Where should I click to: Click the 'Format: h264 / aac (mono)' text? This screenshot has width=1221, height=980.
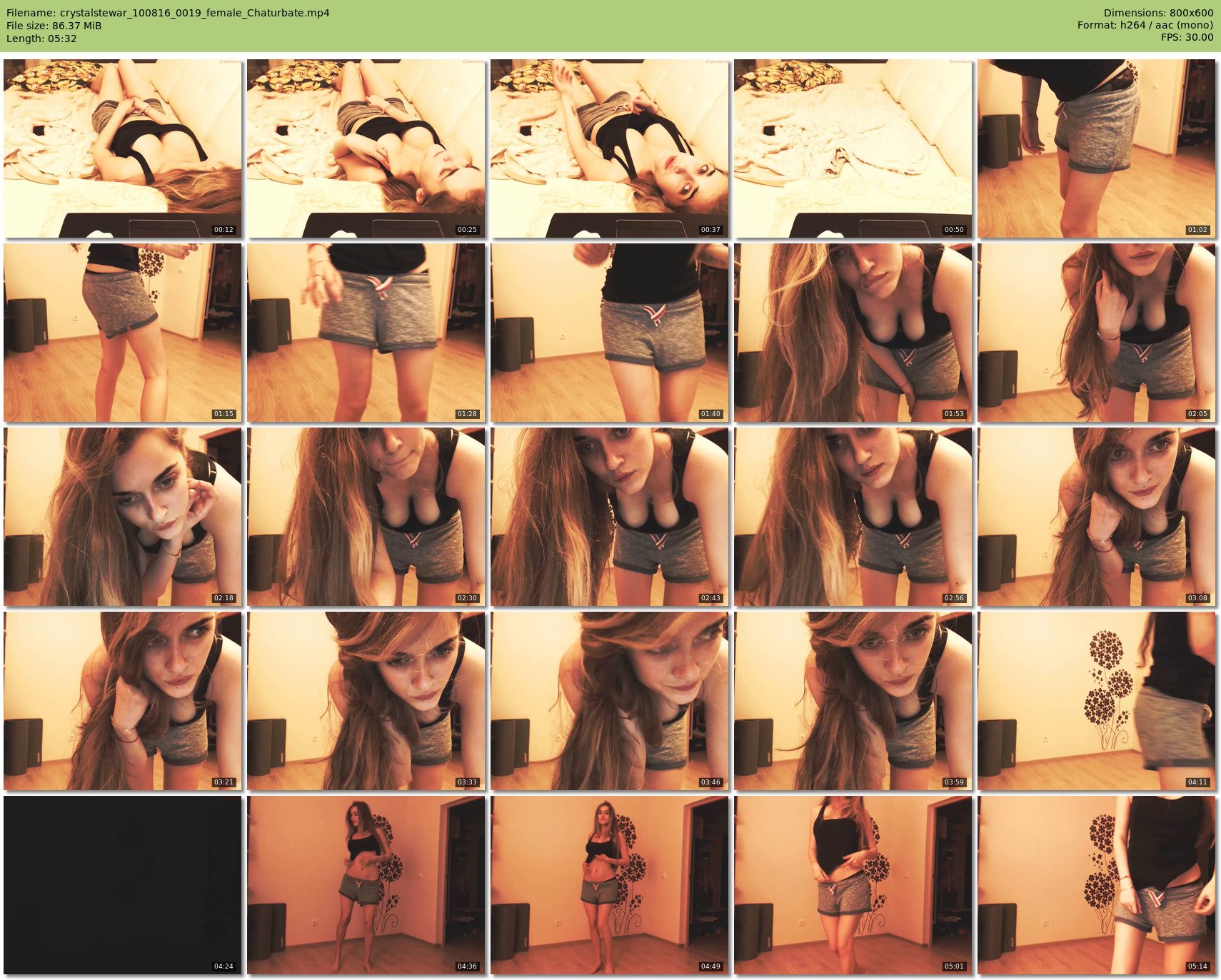(1145, 26)
